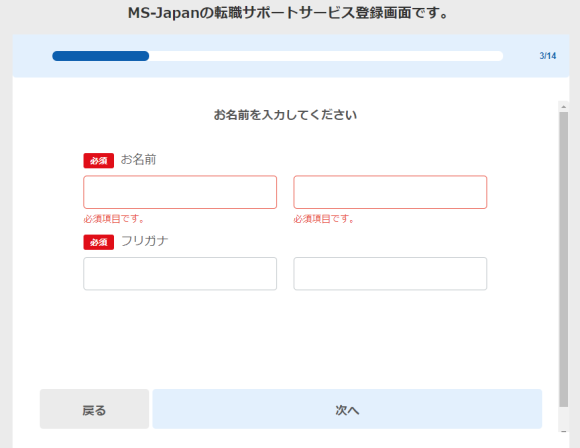The width and height of the screenshot is (580, 448).
Task: Click the error message under second name field
Action: point(324,219)
